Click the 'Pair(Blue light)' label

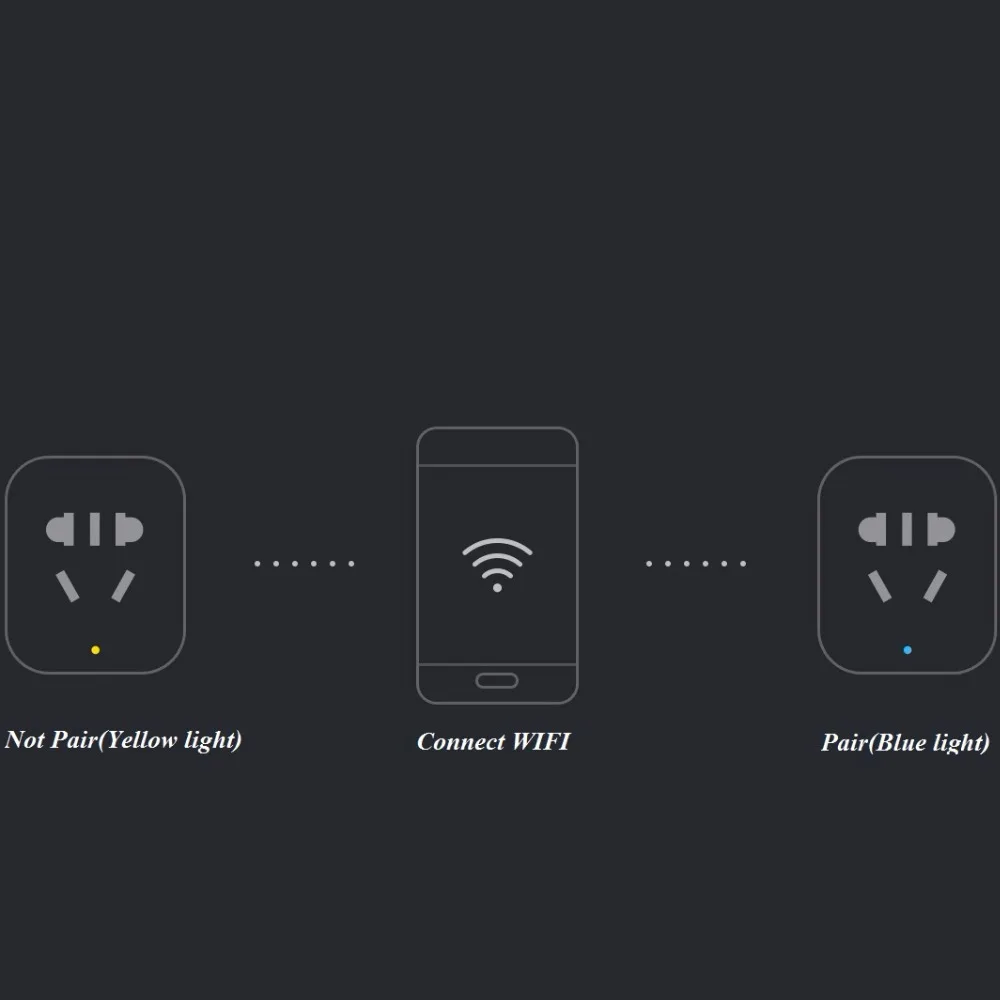coord(906,742)
